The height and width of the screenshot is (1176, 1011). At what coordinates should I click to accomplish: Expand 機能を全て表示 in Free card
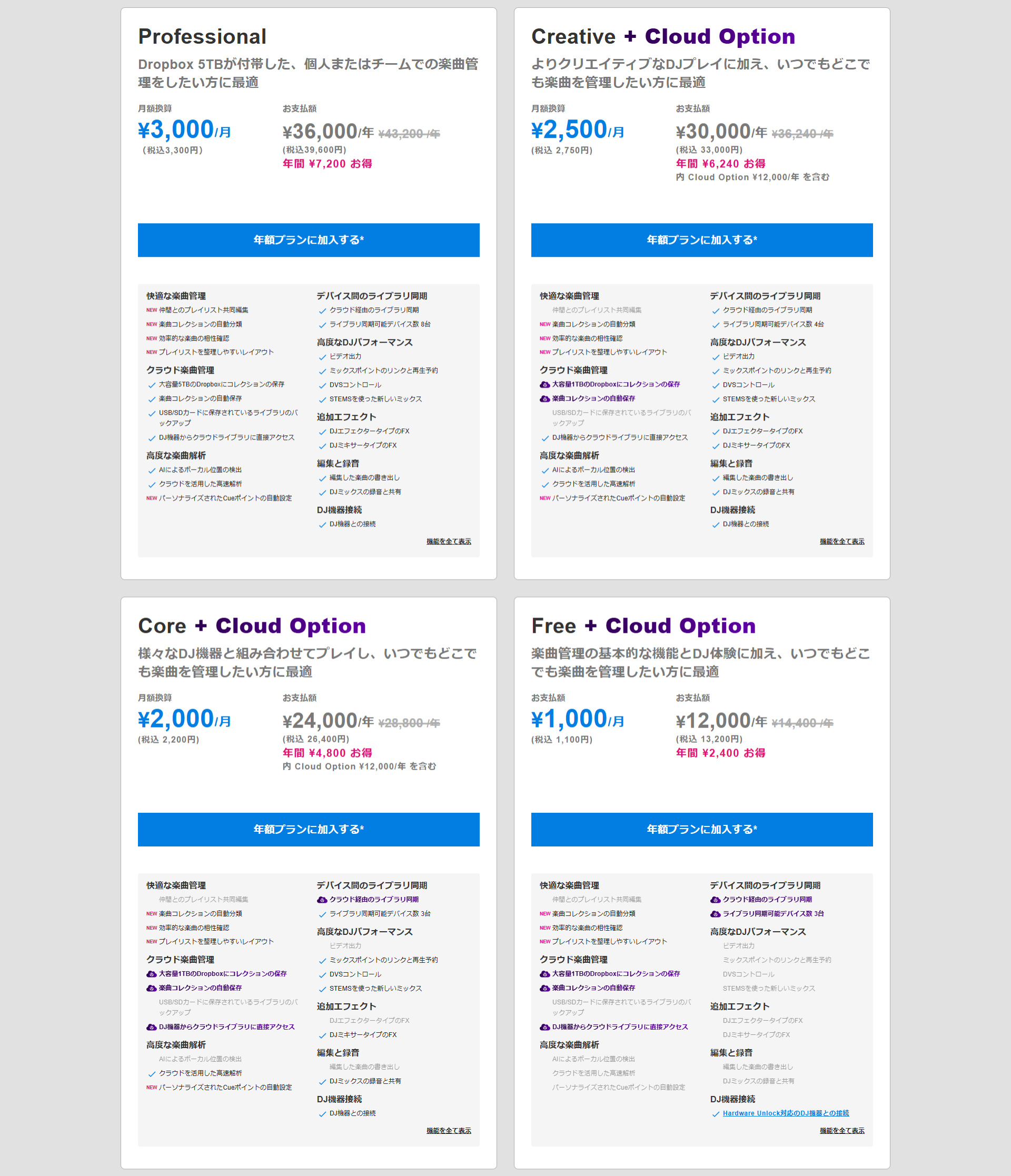pos(842,1131)
